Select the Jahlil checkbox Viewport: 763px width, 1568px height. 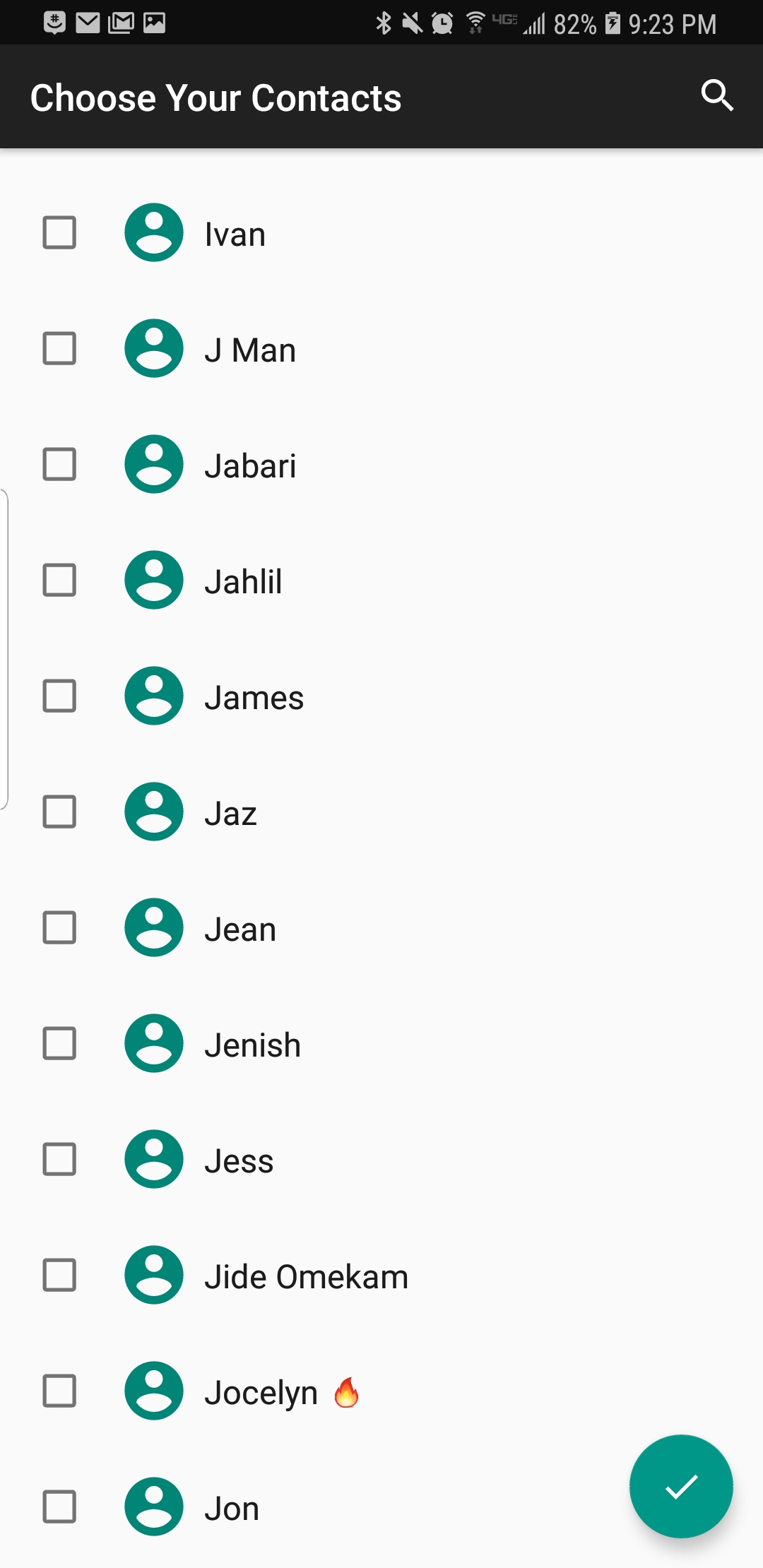[x=59, y=580]
